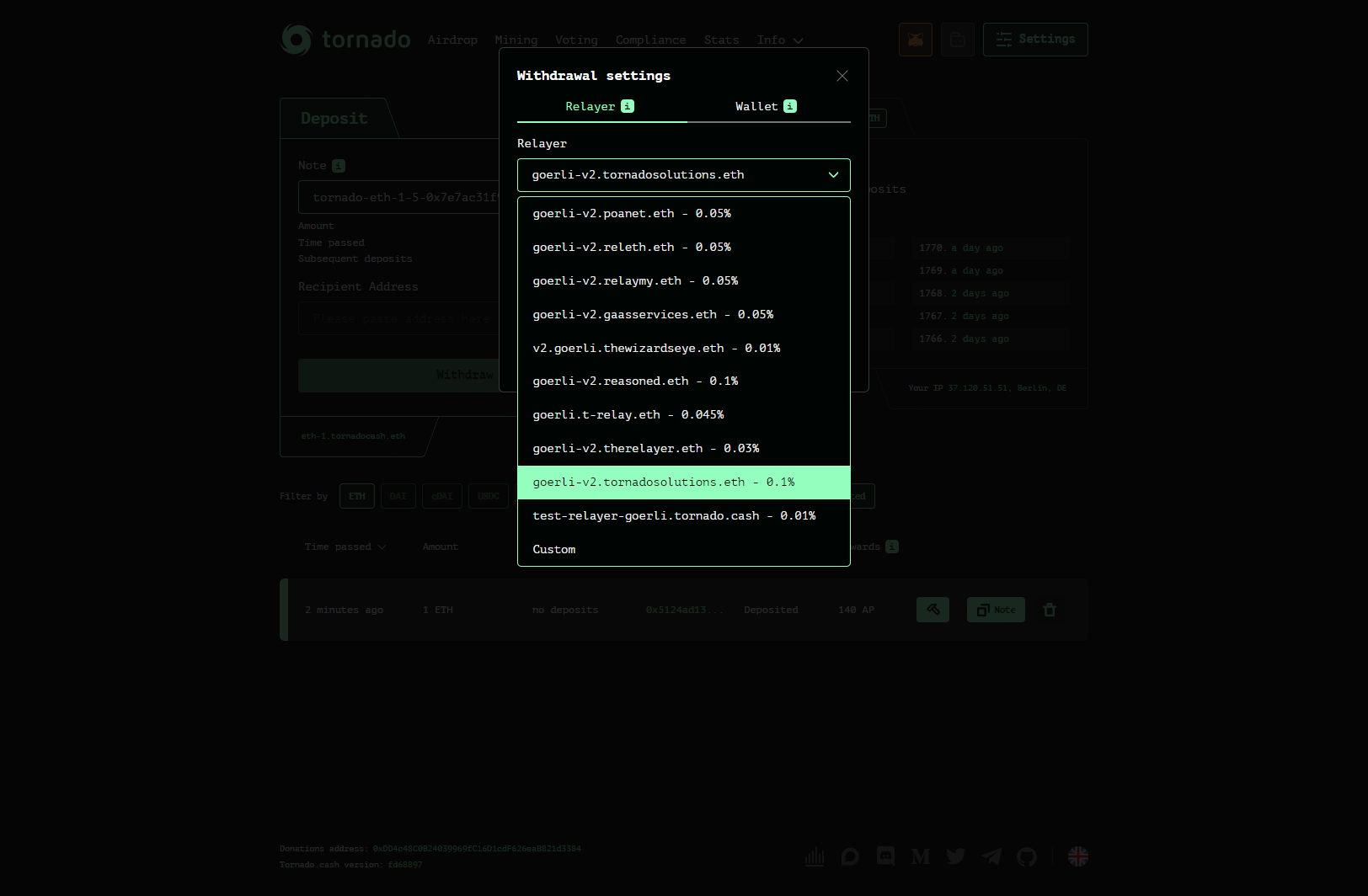Click the deposit entry 1766 2 days ago

991,339
